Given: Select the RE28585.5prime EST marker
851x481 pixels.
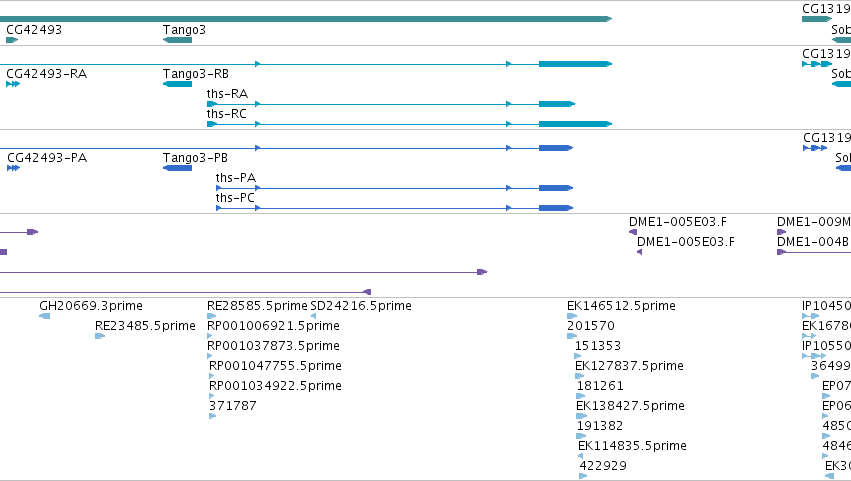Looking at the screenshot, I should [x=212, y=316].
